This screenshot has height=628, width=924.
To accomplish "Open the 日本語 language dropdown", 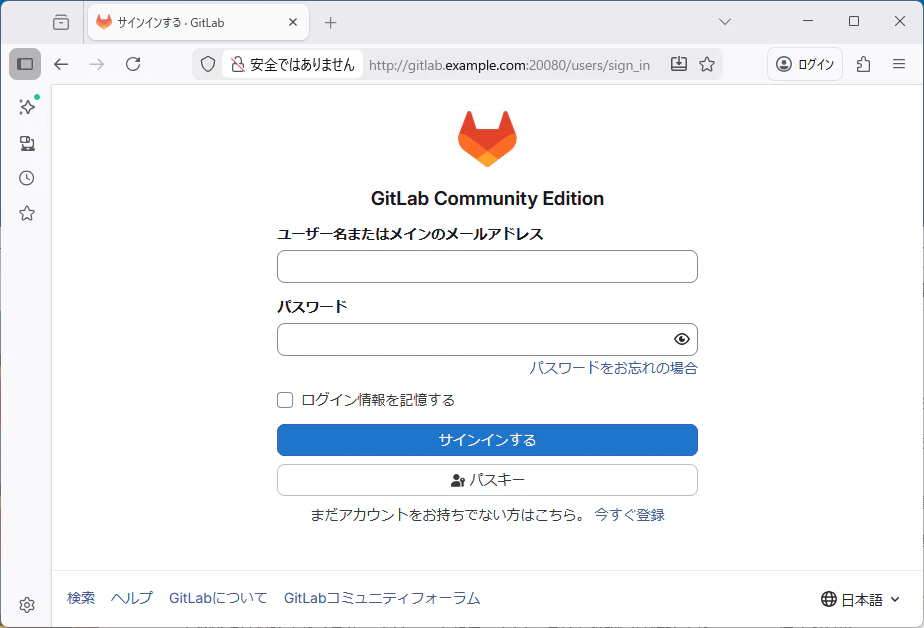I will click(x=860, y=600).
